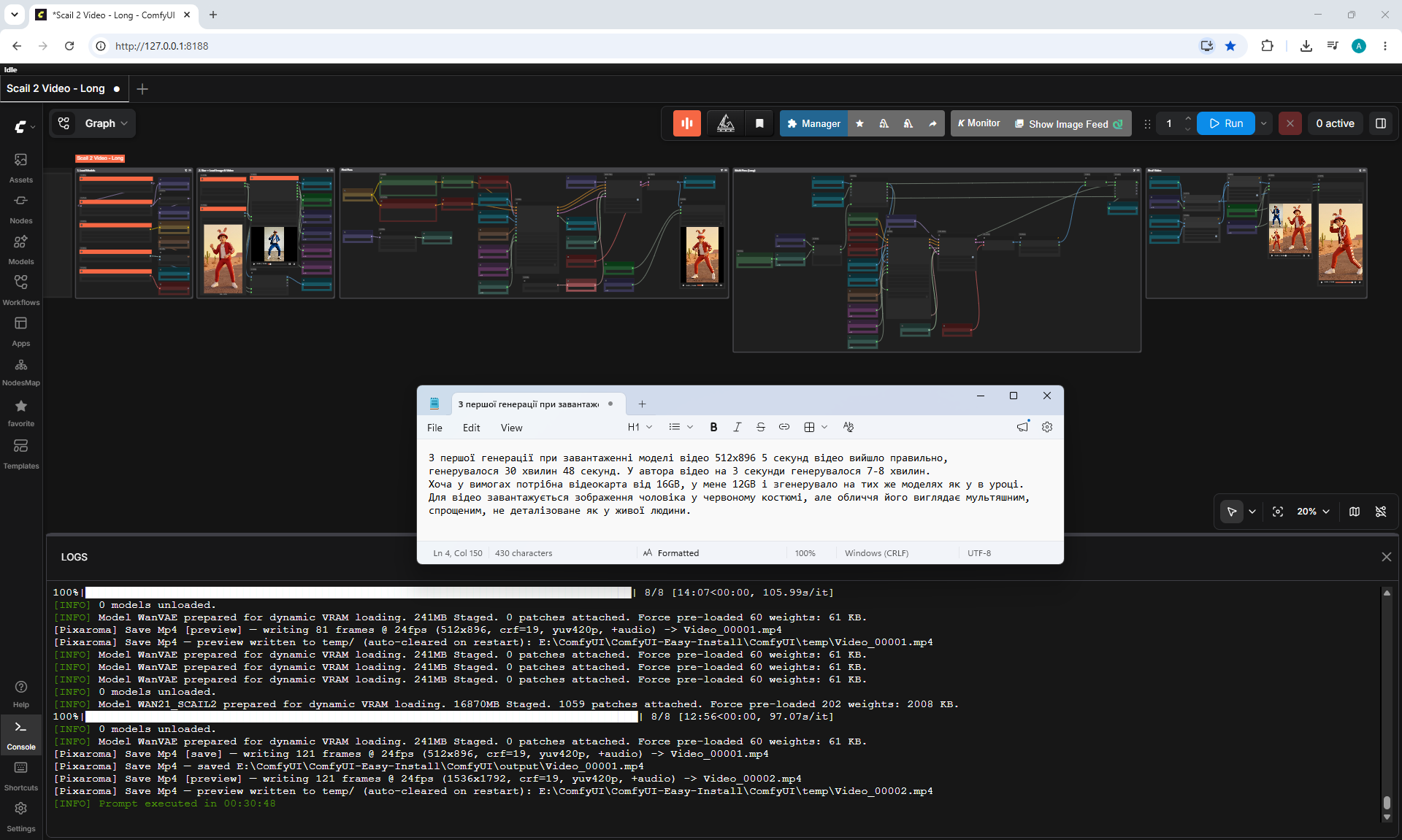1402x840 pixels.
Task: Open the Help icon in sidebar
Action: pyautogui.click(x=21, y=693)
